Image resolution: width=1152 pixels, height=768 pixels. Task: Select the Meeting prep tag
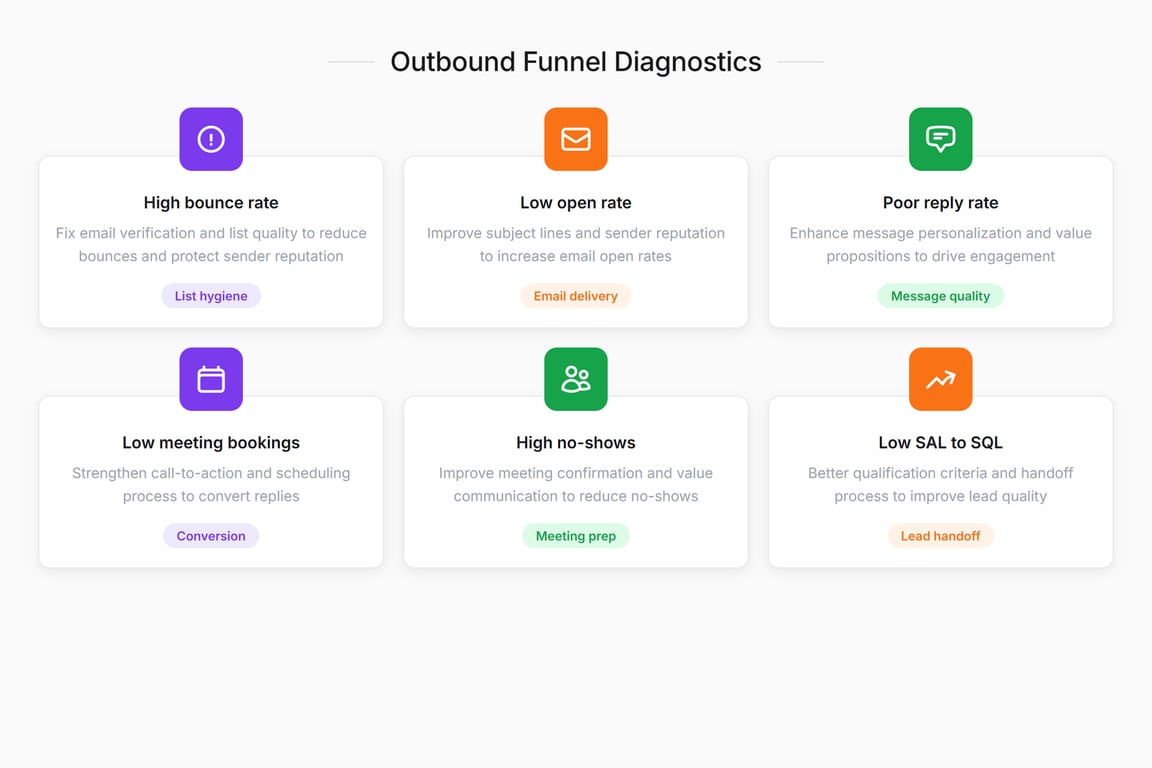click(575, 536)
